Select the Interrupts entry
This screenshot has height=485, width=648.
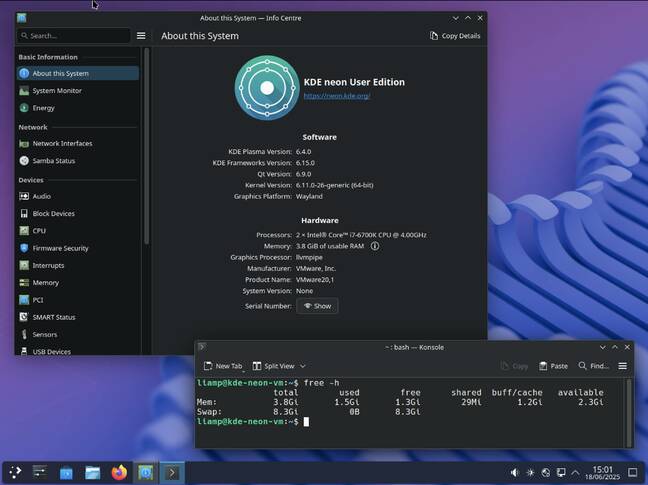78,266
